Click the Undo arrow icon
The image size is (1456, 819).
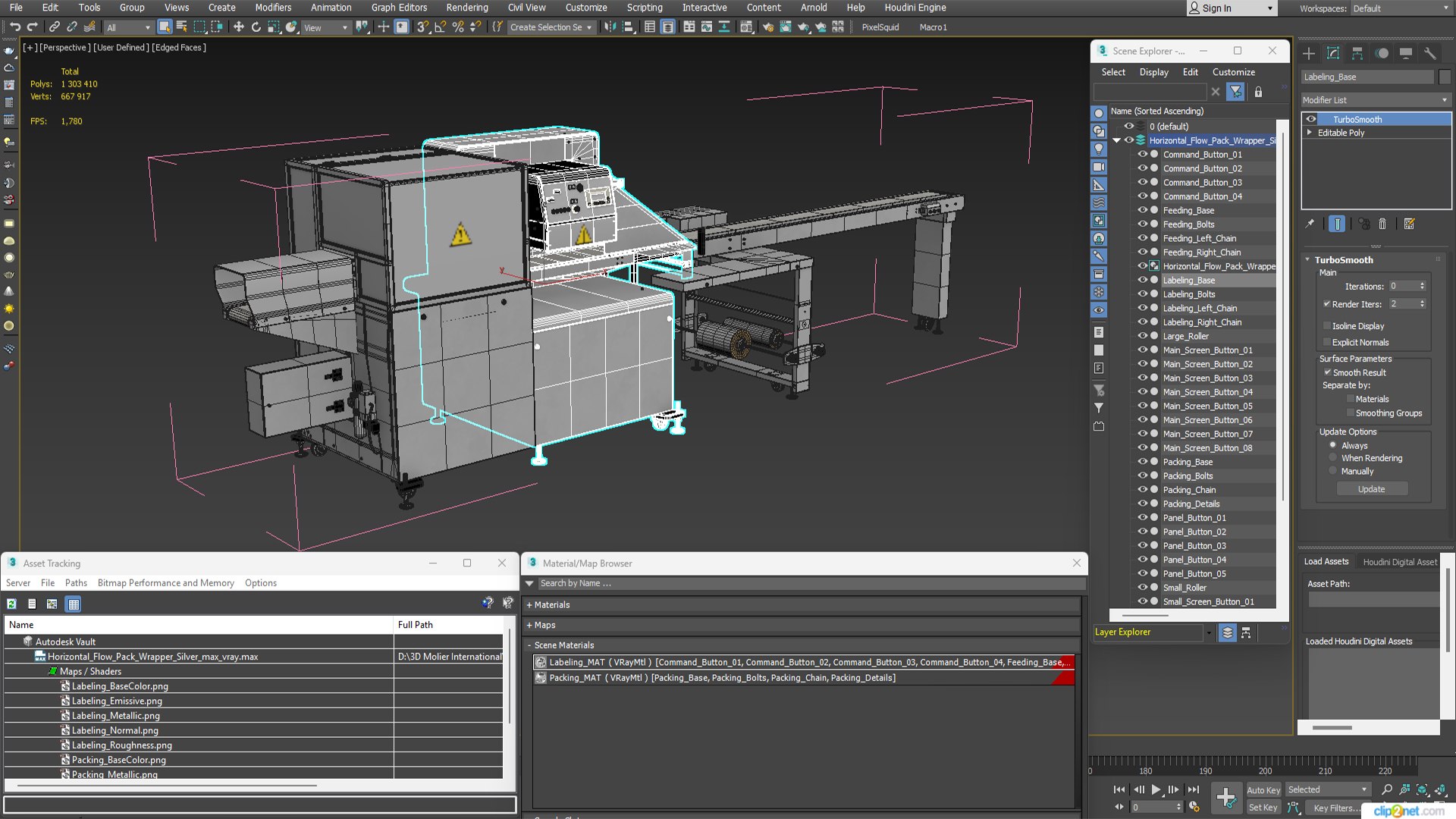[x=14, y=27]
